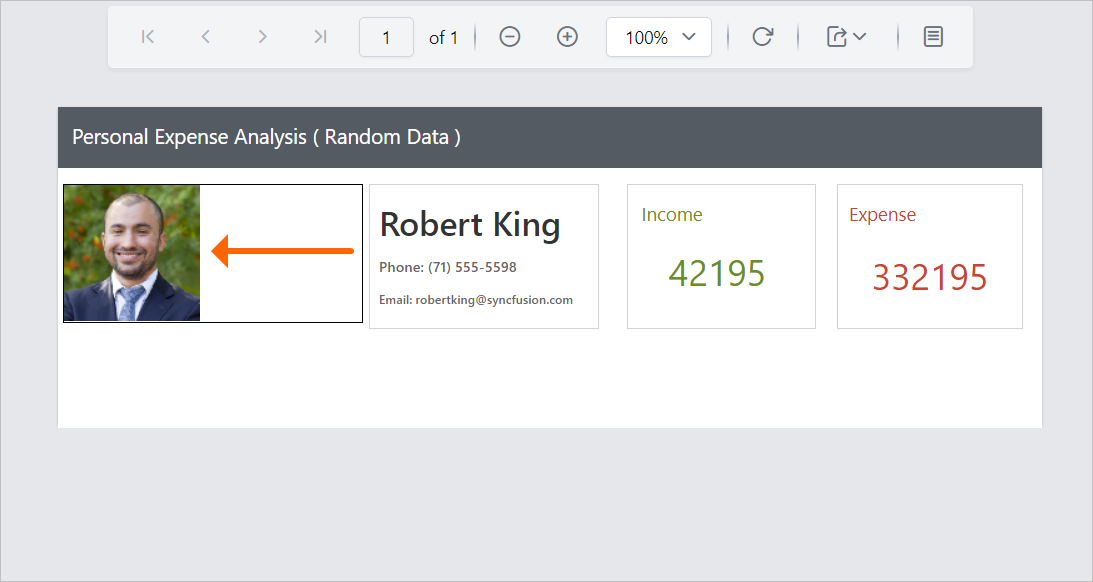Zoom in on the report
The width and height of the screenshot is (1093, 582).
click(567, 36)
